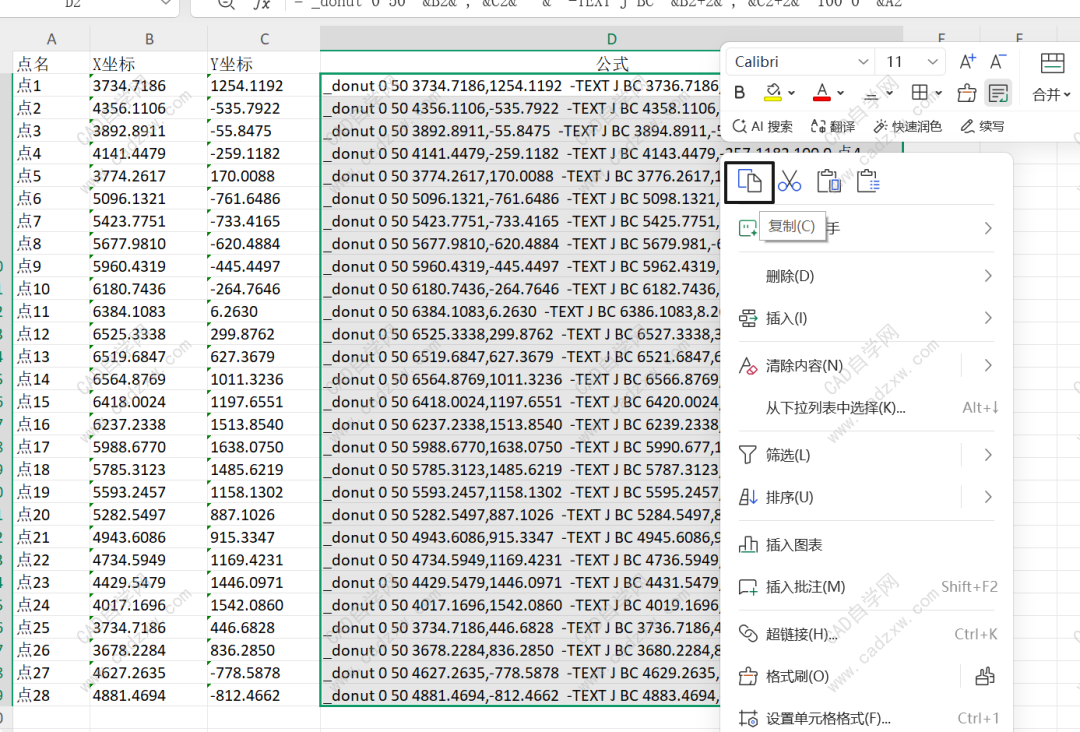Open font color dropdown arrow

pyautogui.click(x=840, y=93)
